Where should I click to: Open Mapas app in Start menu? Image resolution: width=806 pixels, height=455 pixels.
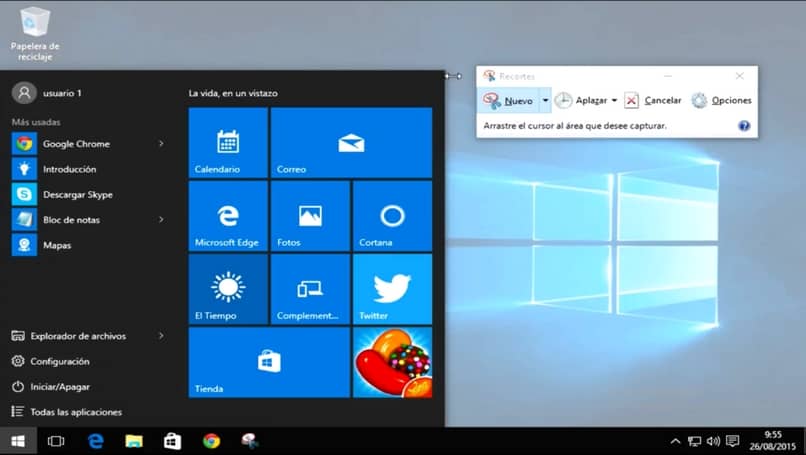[x=88, y=245]
